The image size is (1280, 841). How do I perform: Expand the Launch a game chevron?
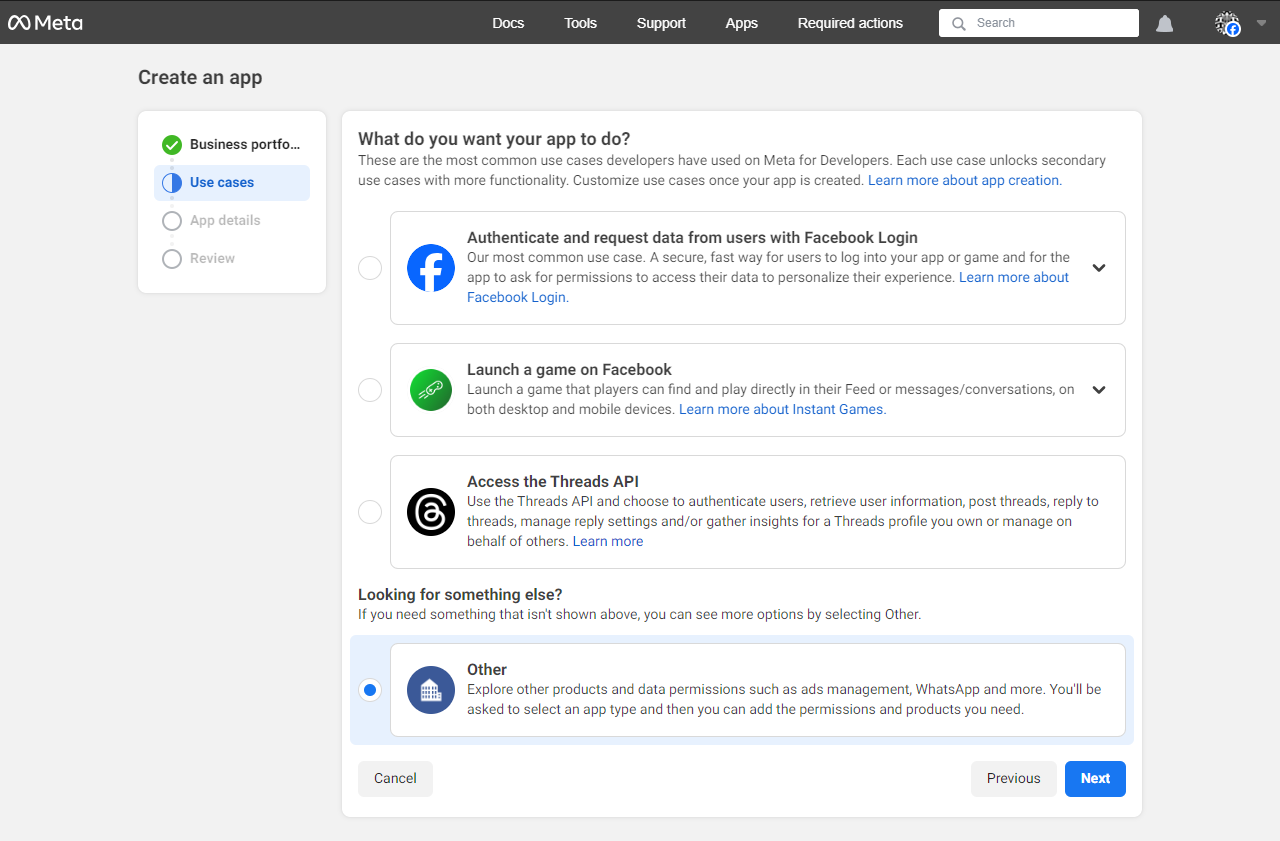1099,390
